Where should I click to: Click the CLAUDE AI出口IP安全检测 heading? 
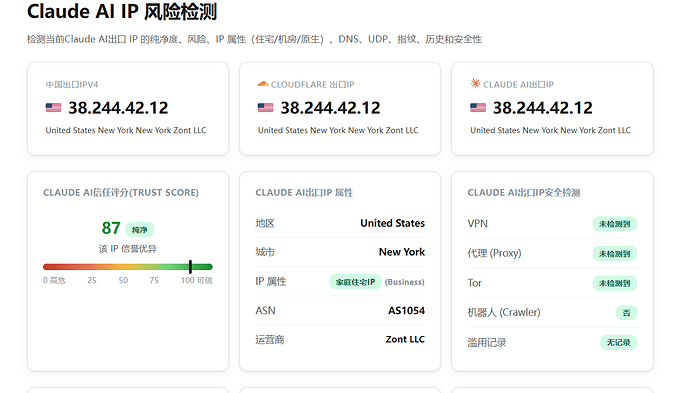click(x=524, y=193)
